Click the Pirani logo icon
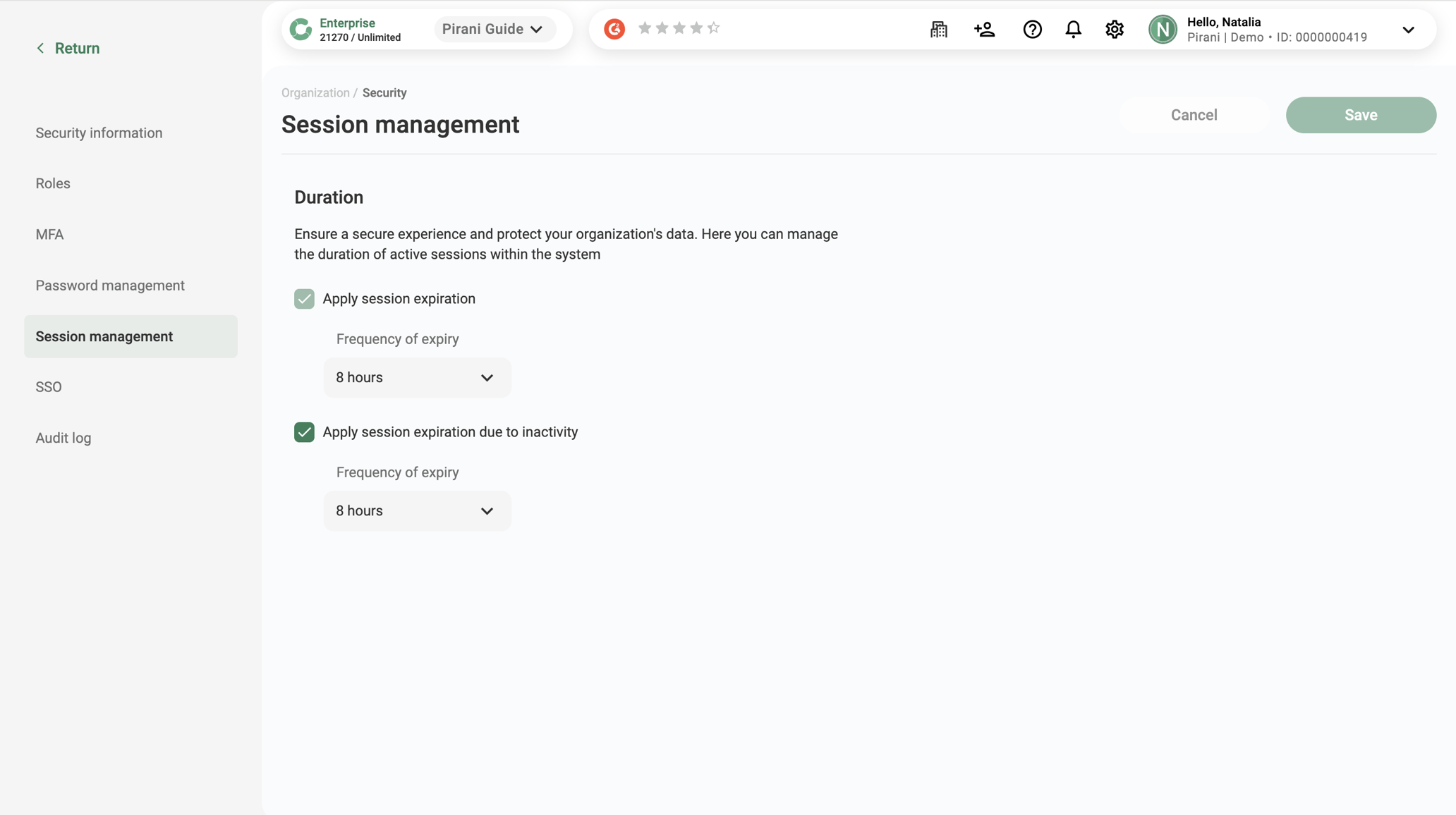 pyautogui.click(x=301, y=29)
